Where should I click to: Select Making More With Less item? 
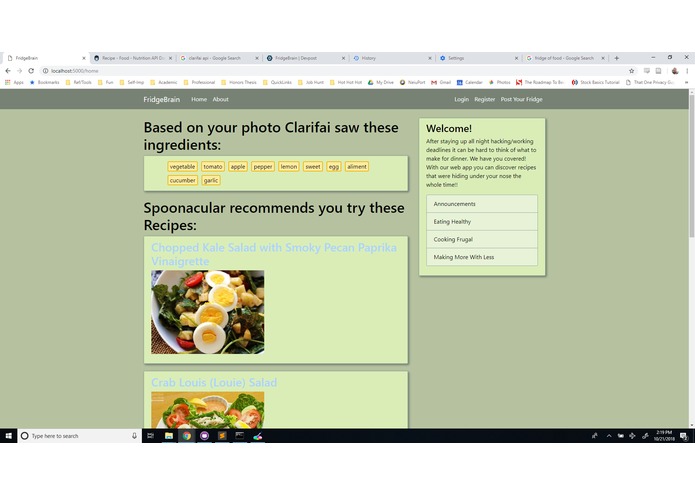[482, 257]
